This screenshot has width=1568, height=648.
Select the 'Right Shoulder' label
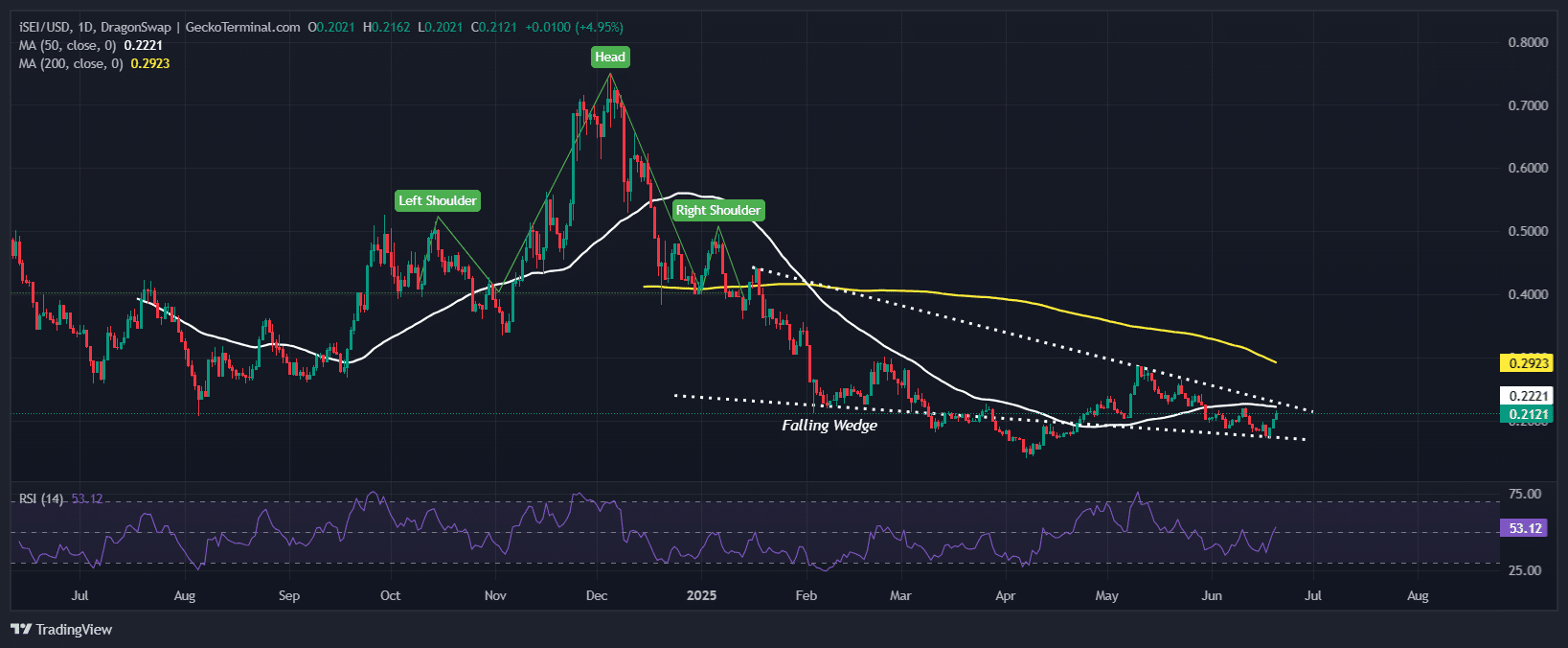(718, 210)
